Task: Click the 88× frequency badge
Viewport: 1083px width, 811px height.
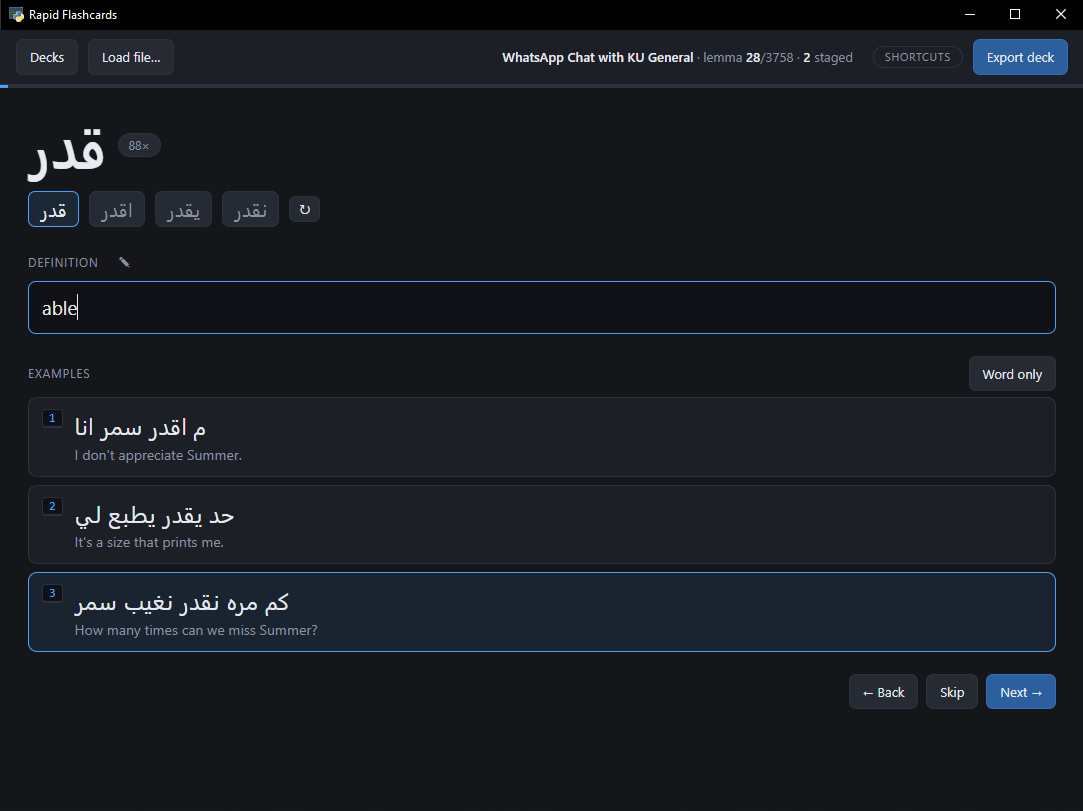Action: tap(139, 146)
